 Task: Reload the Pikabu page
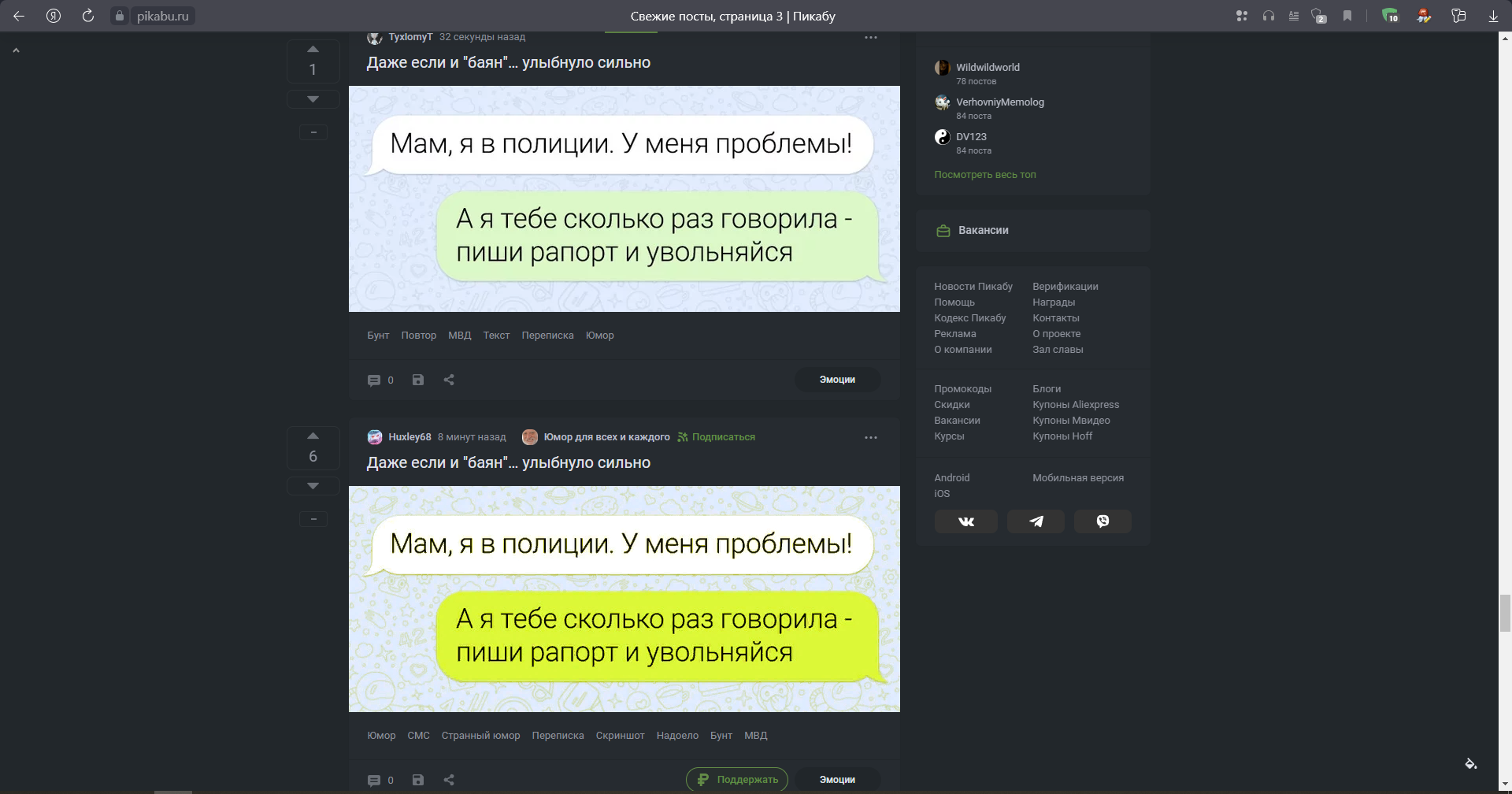coord(88,16)
